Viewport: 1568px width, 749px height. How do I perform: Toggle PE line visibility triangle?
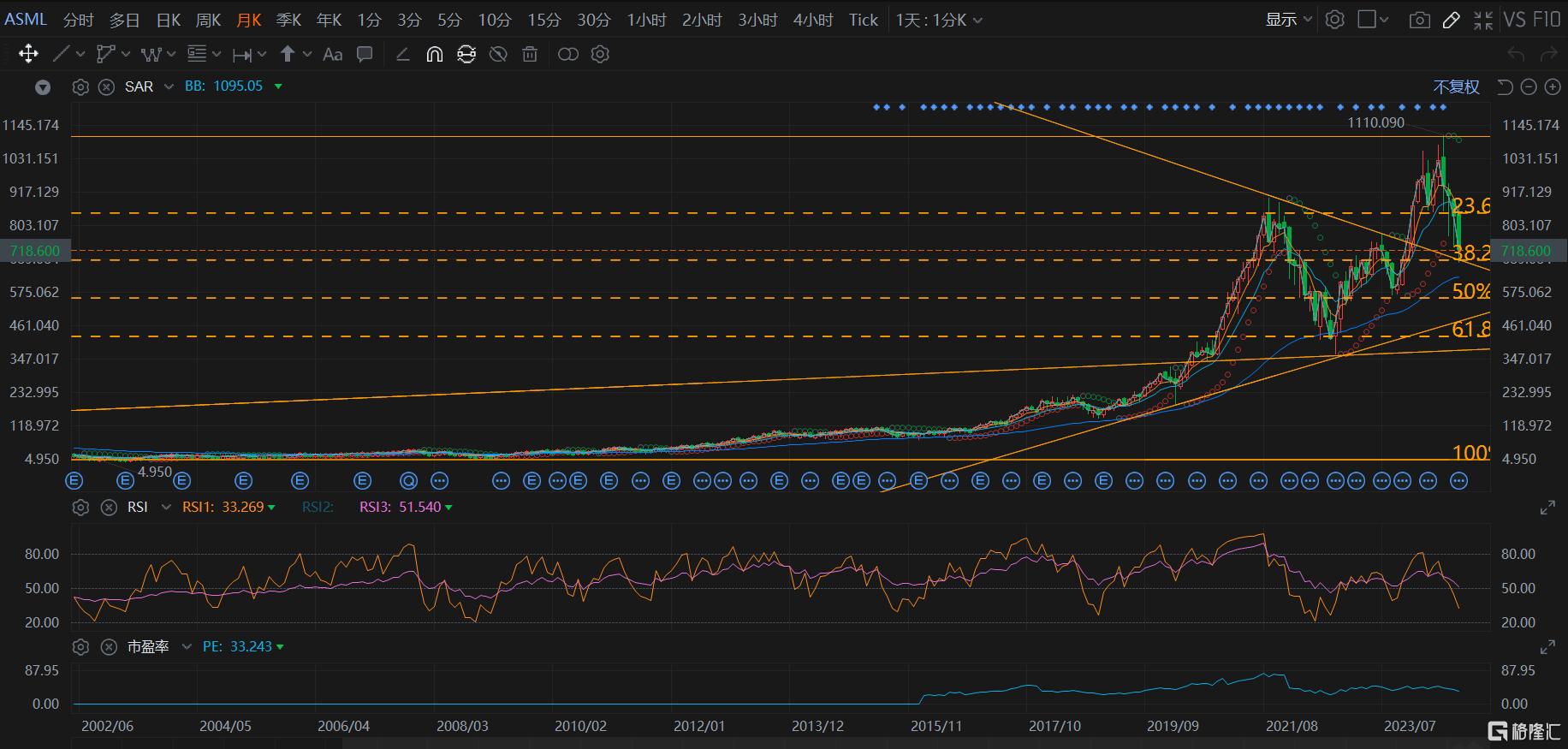[280, 647]
